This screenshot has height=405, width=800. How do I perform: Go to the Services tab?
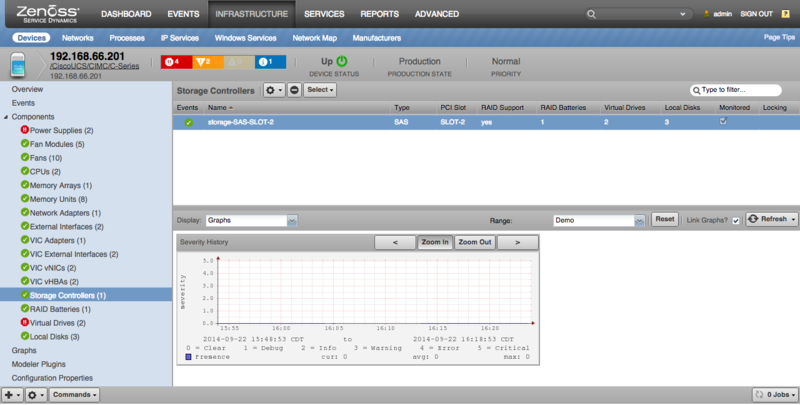click(x=324, y=14)
